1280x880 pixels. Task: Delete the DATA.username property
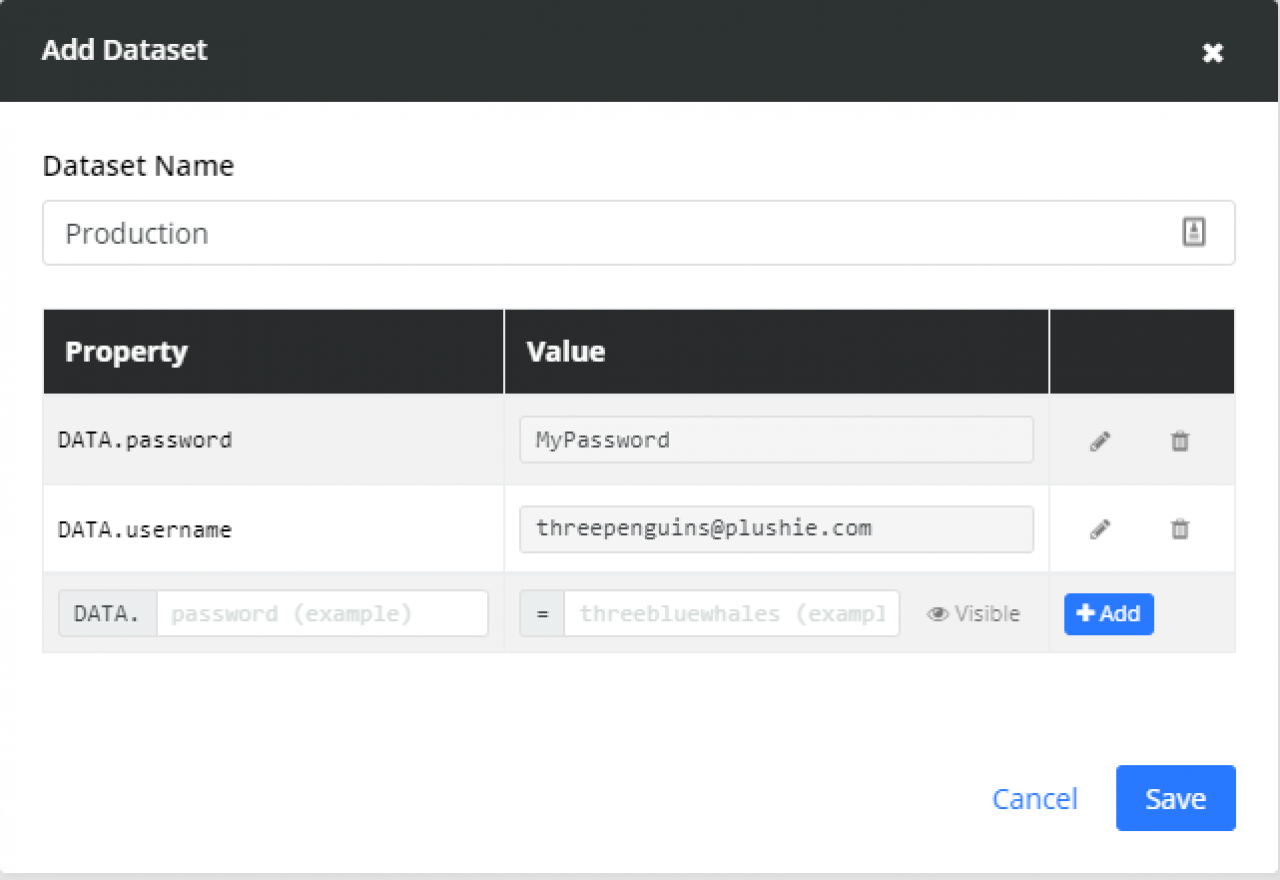(1179, 529)
